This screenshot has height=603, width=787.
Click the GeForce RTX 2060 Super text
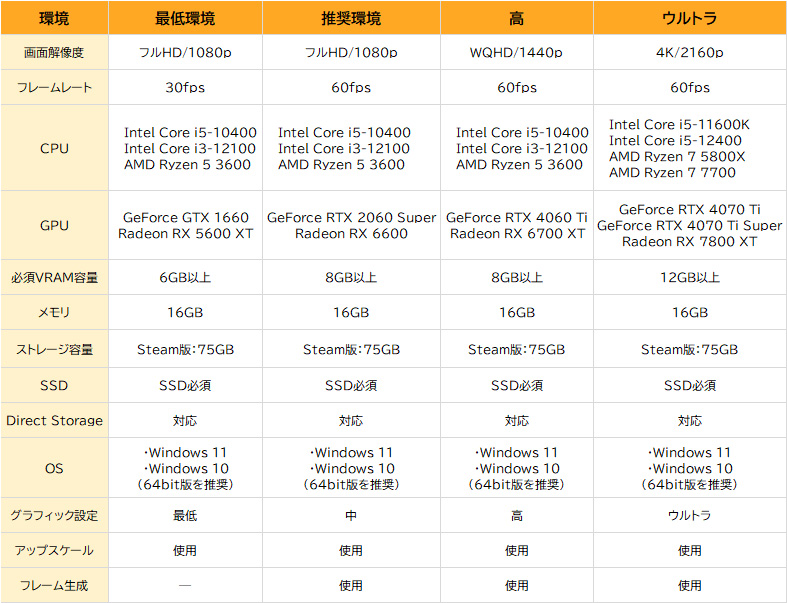tap(351, 217)
